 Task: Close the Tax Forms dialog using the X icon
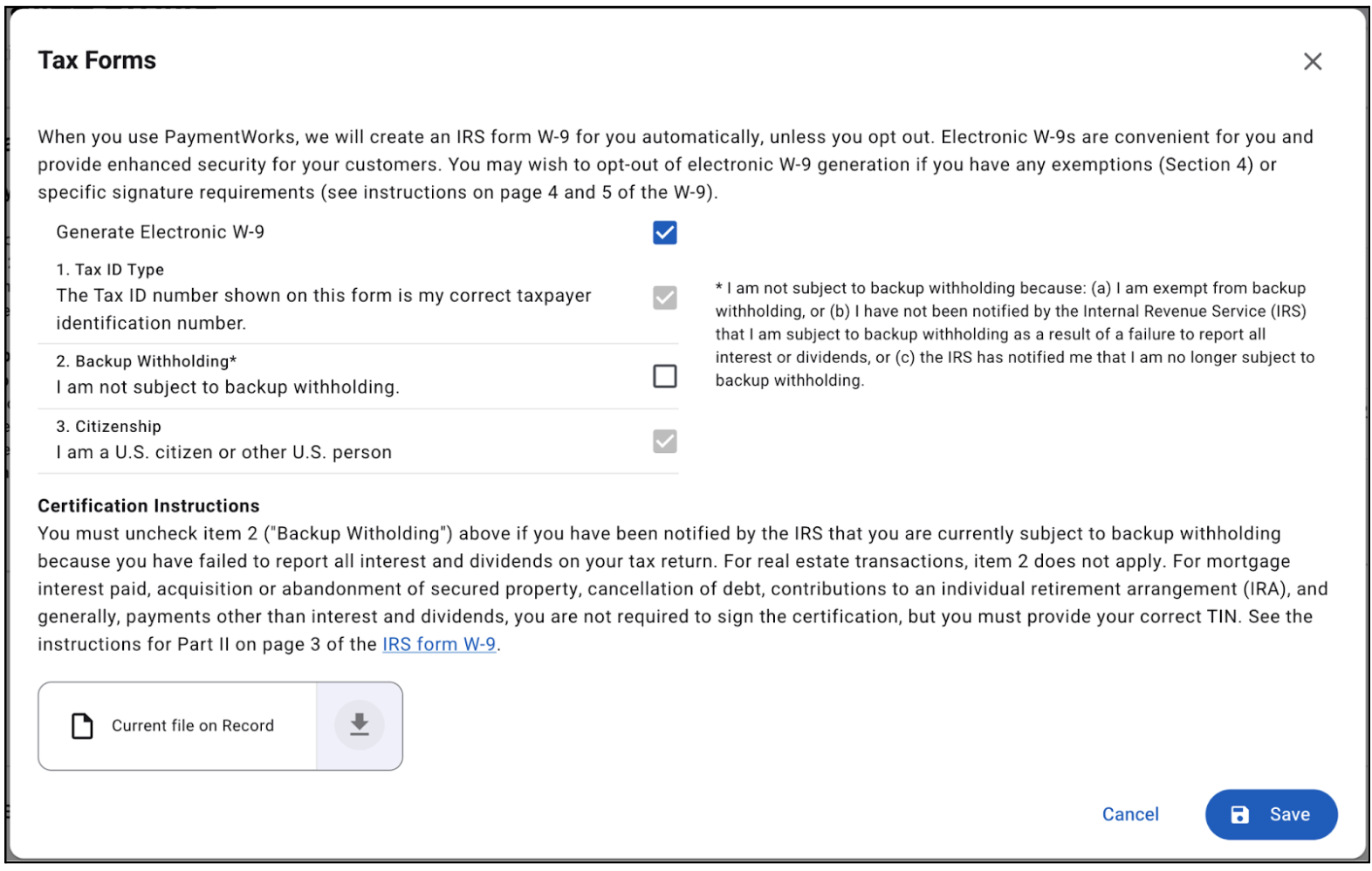1313,61
